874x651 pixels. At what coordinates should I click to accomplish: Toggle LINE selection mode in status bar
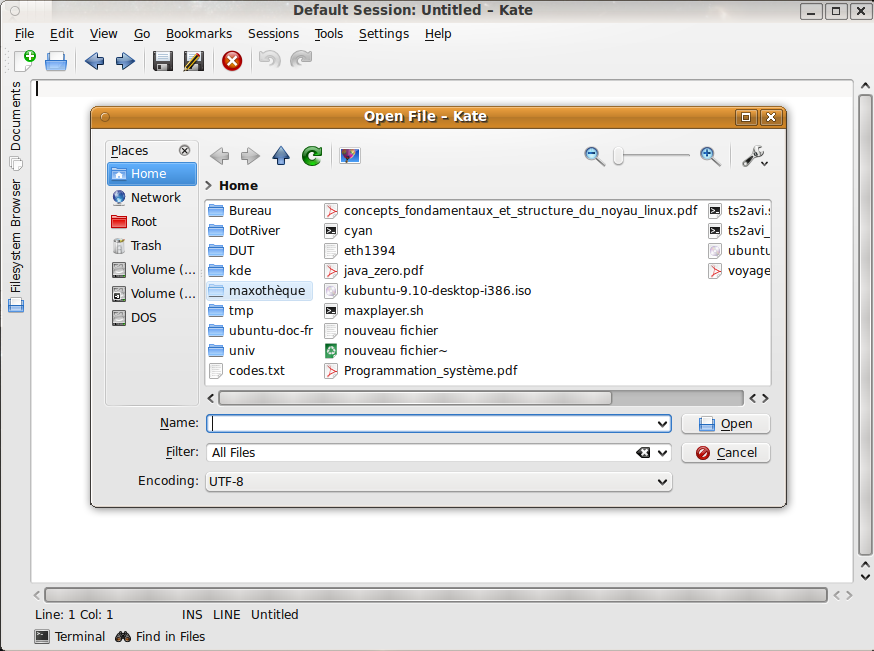(226, 615)
